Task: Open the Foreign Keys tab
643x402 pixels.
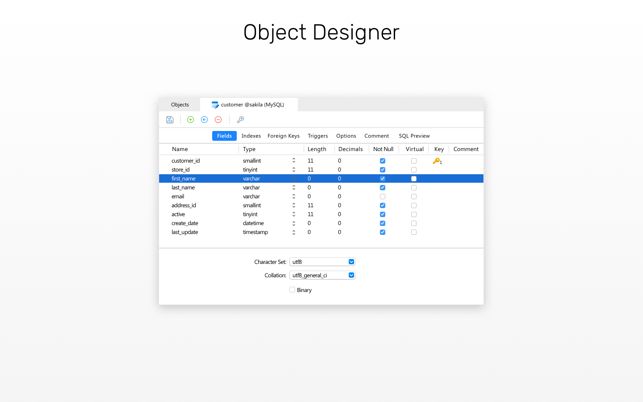Action: (283, 136)
